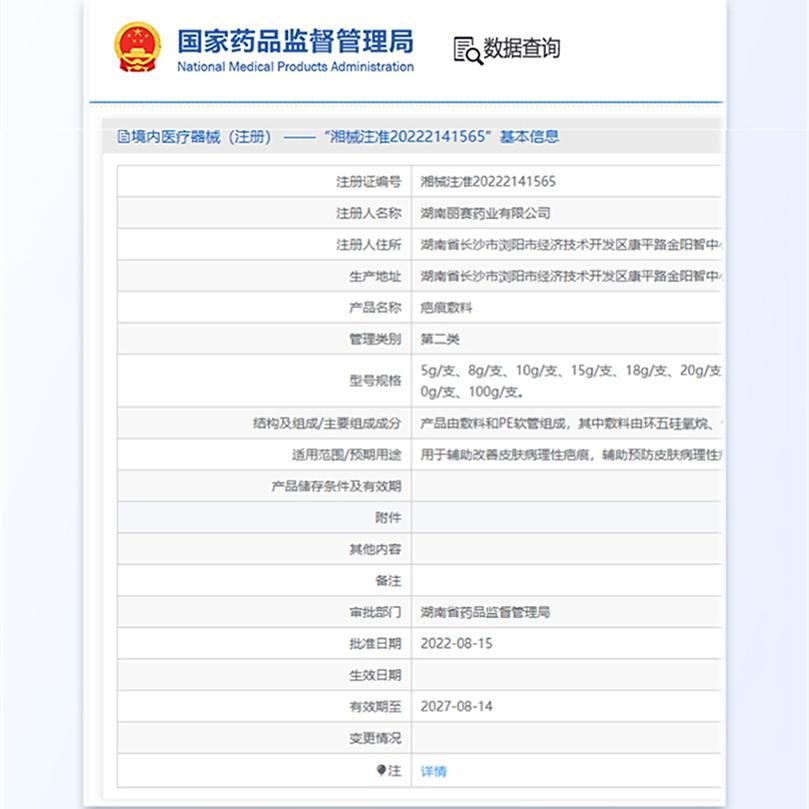This screenshot has width=809, height=809.
Task: Select the 产品名称 row label
Action: click(x=375, y=308)
